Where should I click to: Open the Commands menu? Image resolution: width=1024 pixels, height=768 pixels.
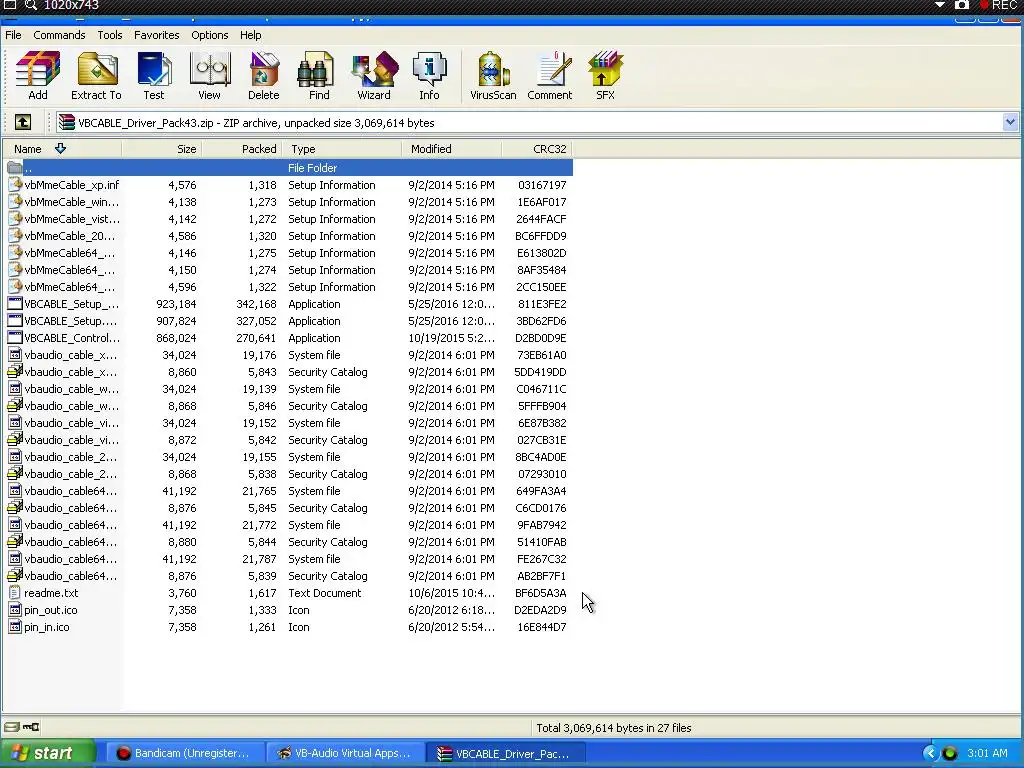[x=59, y=35]
